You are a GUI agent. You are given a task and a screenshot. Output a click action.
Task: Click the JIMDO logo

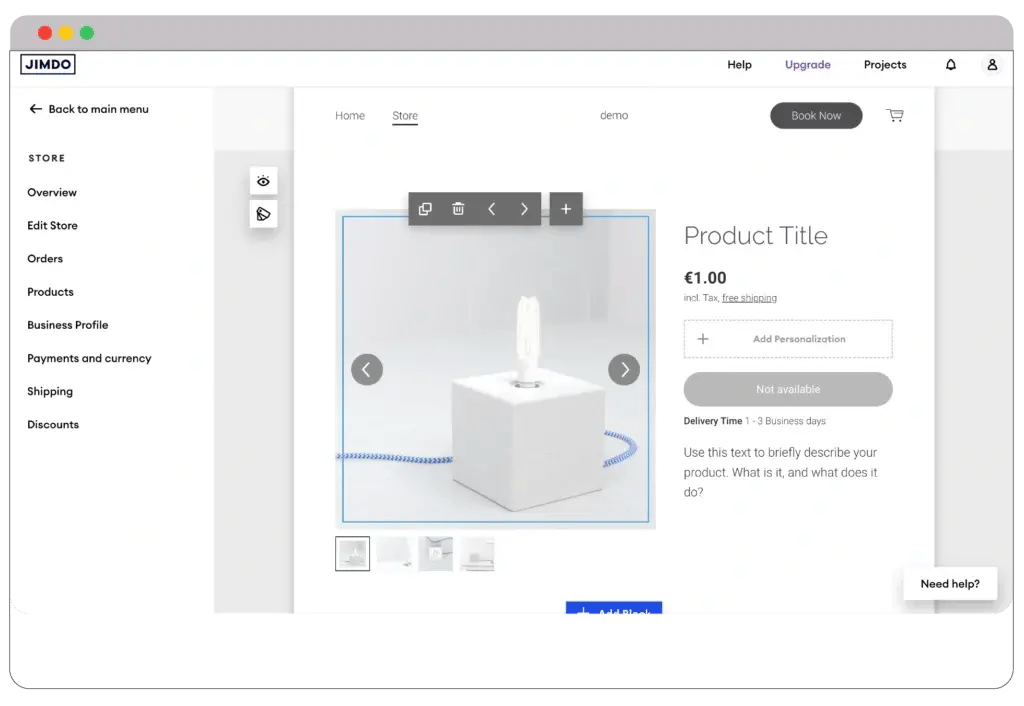coord(47,65)
